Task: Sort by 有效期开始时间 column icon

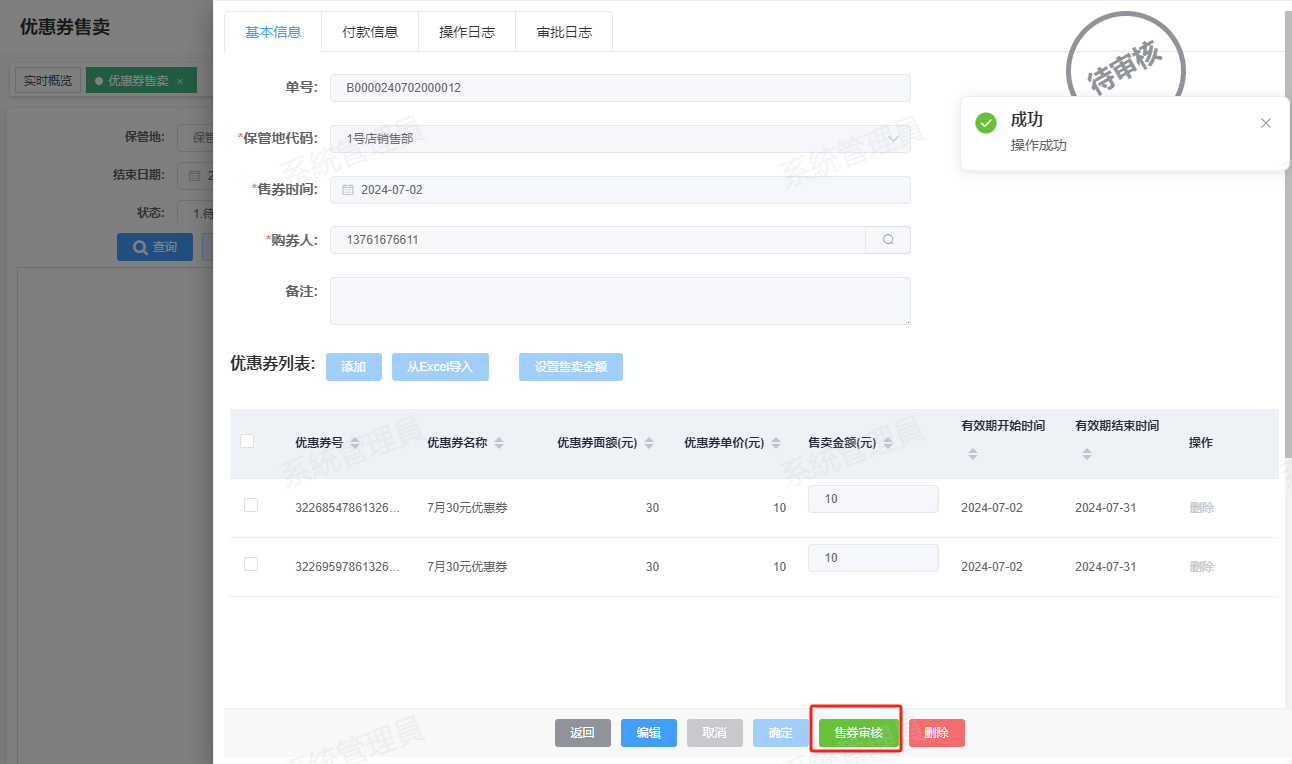Action: coord(973,454)
